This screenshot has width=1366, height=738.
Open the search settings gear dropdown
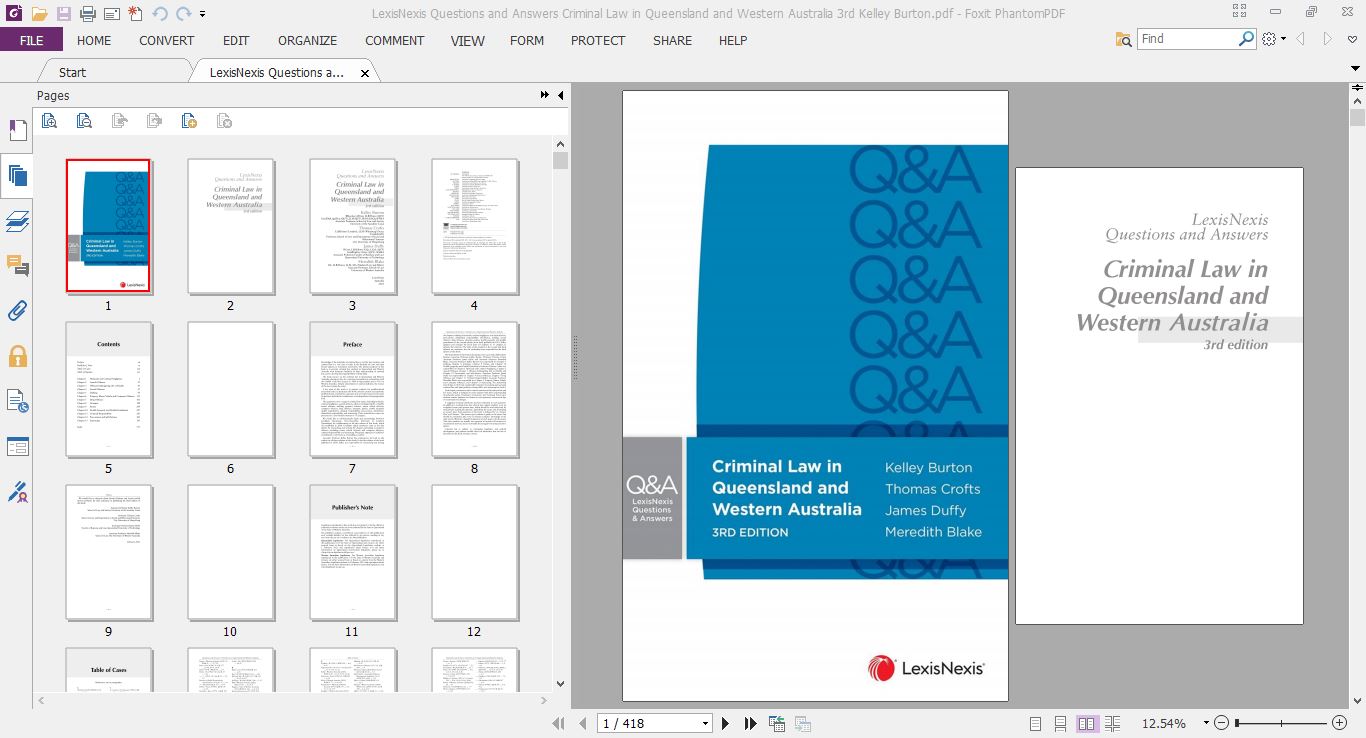pos(1273,39)
